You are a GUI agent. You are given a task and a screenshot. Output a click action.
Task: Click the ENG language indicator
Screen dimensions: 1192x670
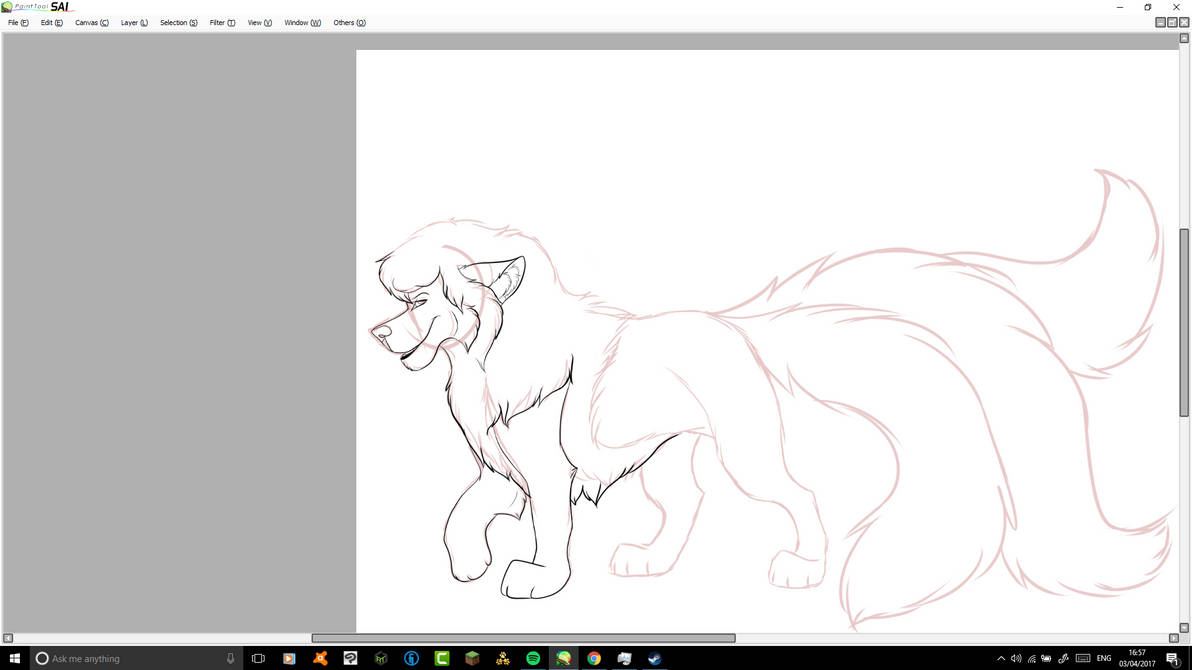[1104, 659]
